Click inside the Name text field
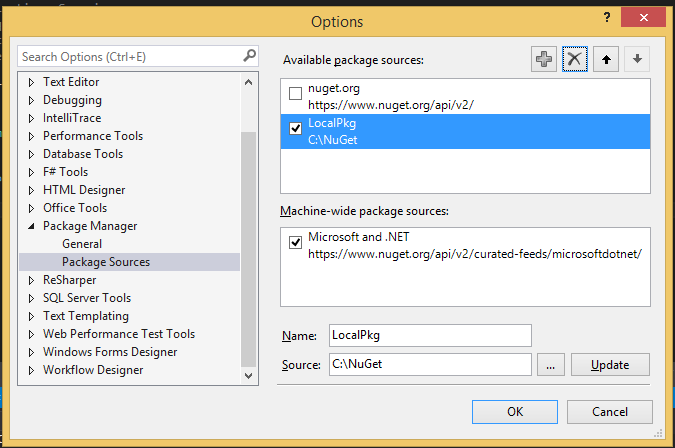 pos(430,335)
